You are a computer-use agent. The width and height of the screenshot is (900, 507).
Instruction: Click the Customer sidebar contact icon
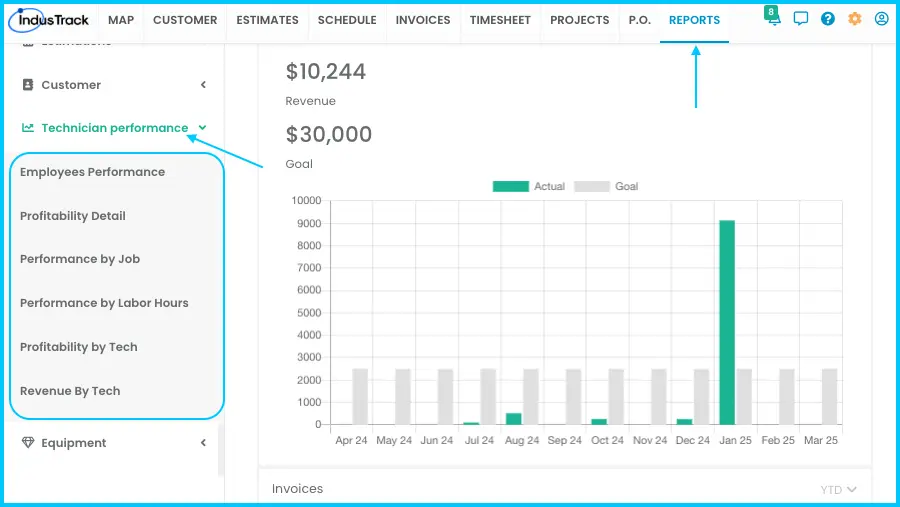[x=28, y=85]
